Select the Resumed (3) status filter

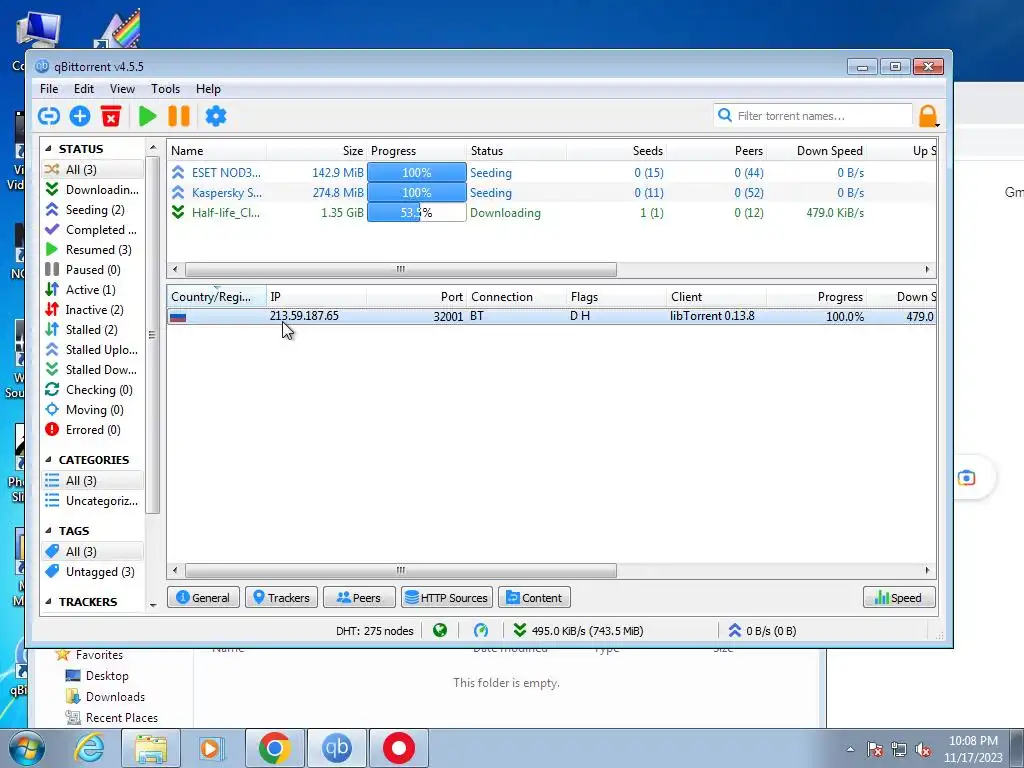point(93,249)
